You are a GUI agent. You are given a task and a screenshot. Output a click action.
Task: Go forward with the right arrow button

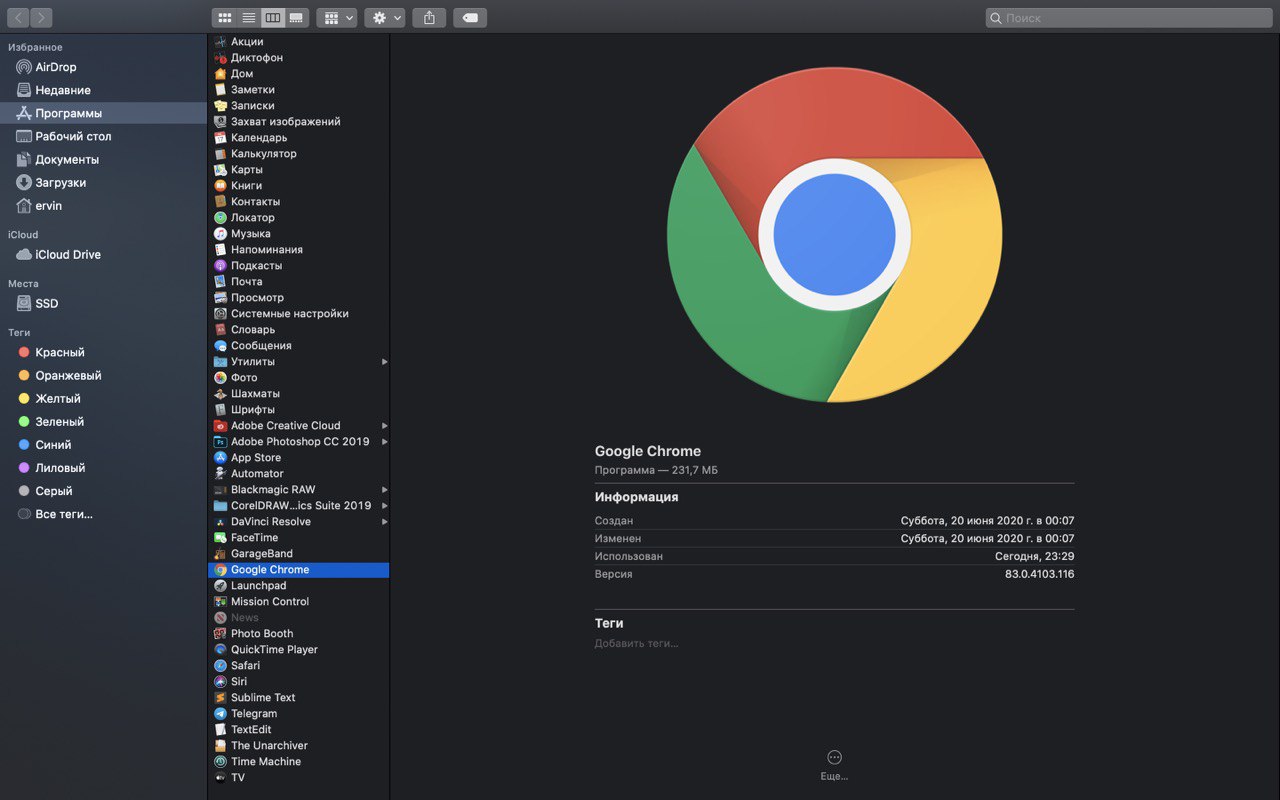tap(41, 17)
